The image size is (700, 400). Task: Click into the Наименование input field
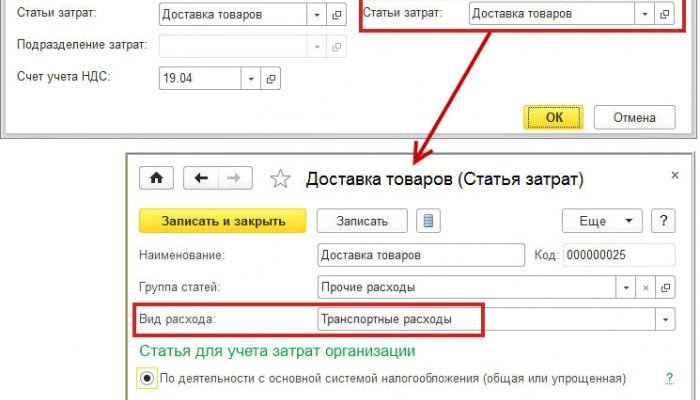click(419, 255)
